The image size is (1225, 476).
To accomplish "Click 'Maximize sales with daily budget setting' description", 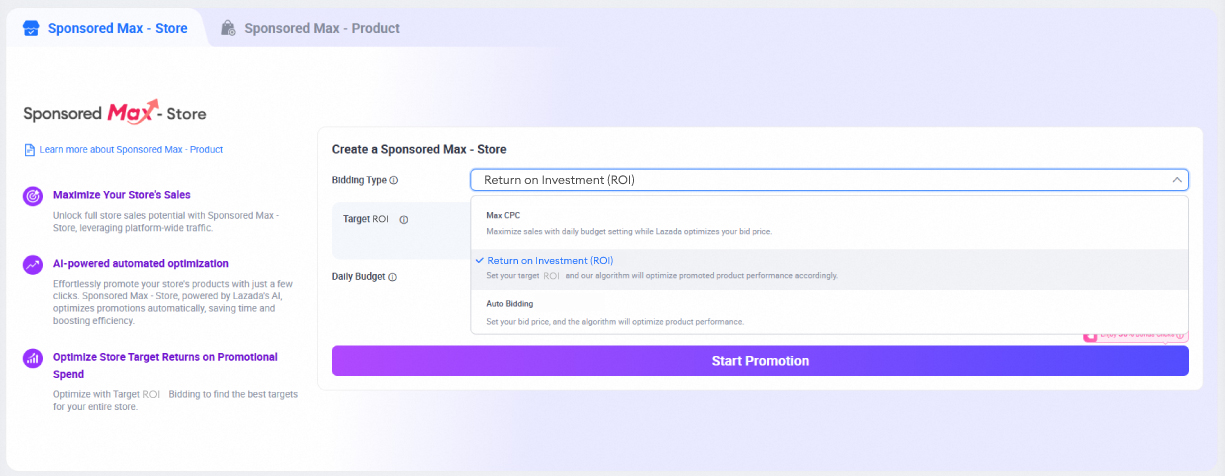I will (x=629, y=232).
